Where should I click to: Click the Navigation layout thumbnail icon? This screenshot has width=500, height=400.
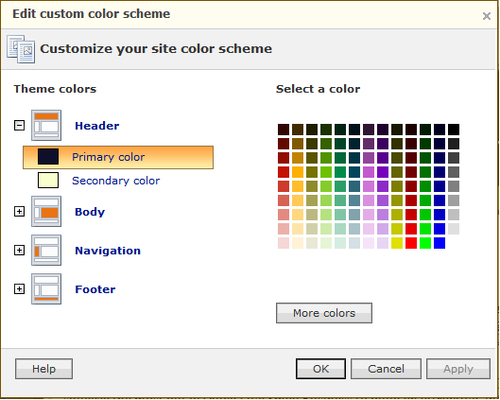click(46, 250)
